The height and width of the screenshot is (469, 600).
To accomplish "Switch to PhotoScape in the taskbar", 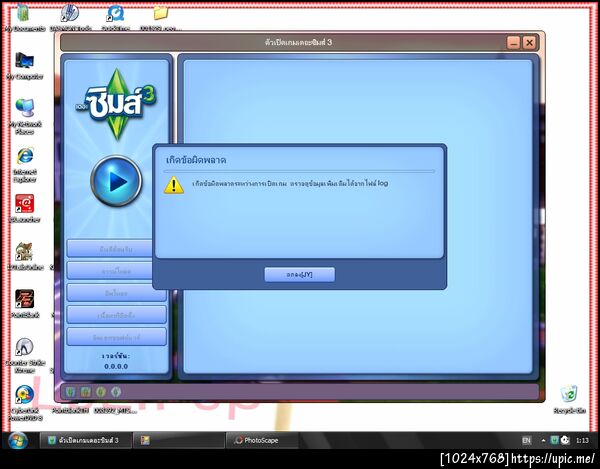I will click(x=261, y=440).
